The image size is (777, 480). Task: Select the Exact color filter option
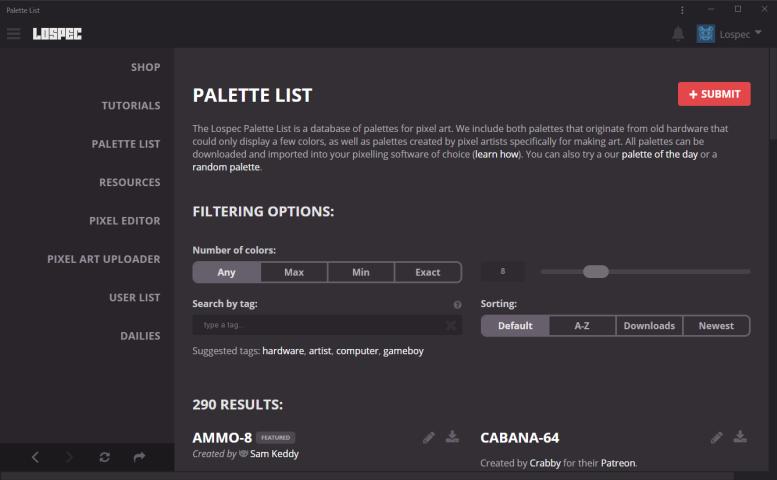tap(428, 272)
